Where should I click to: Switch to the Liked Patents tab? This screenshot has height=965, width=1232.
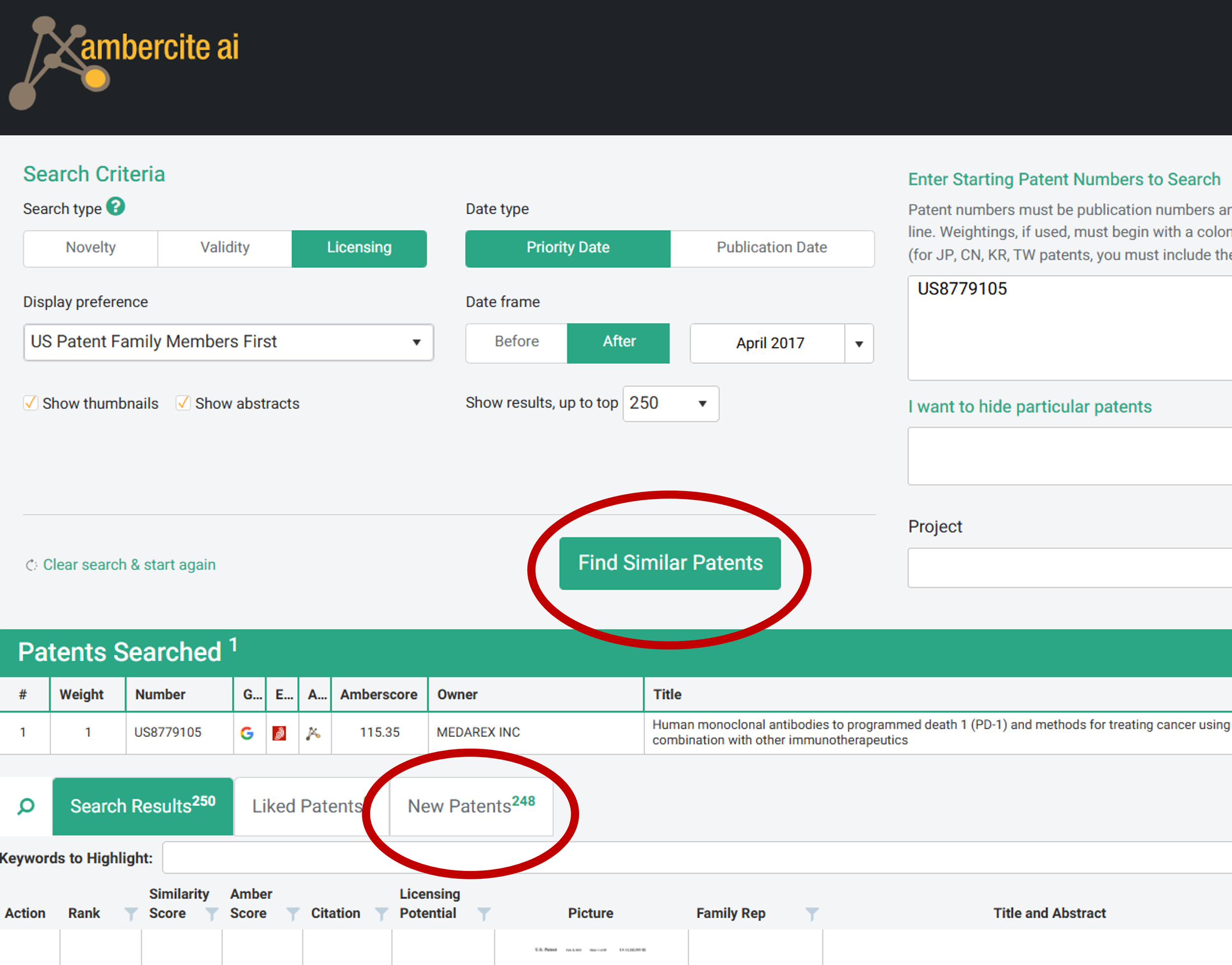(x=307, y=806)
